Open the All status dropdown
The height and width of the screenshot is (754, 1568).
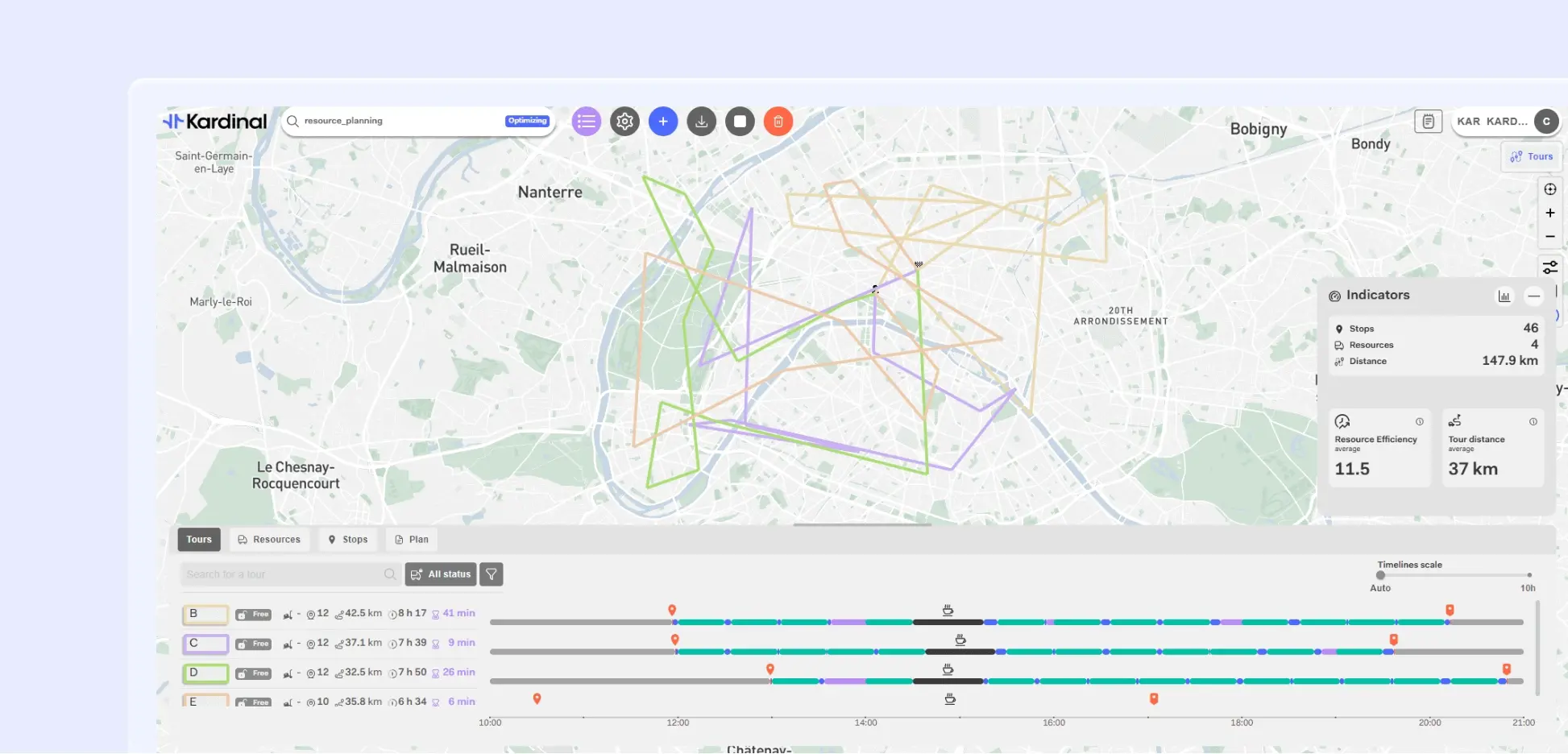(441, 574)
